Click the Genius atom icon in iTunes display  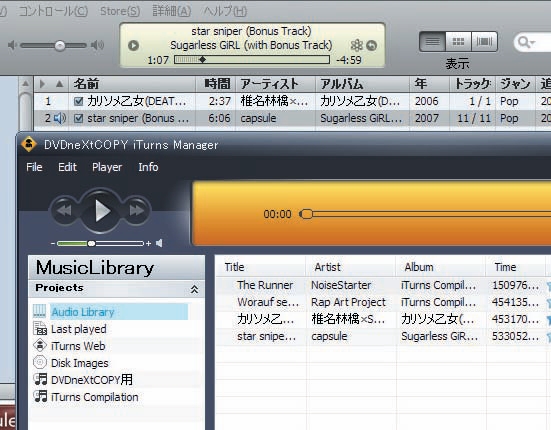[357, 45]
